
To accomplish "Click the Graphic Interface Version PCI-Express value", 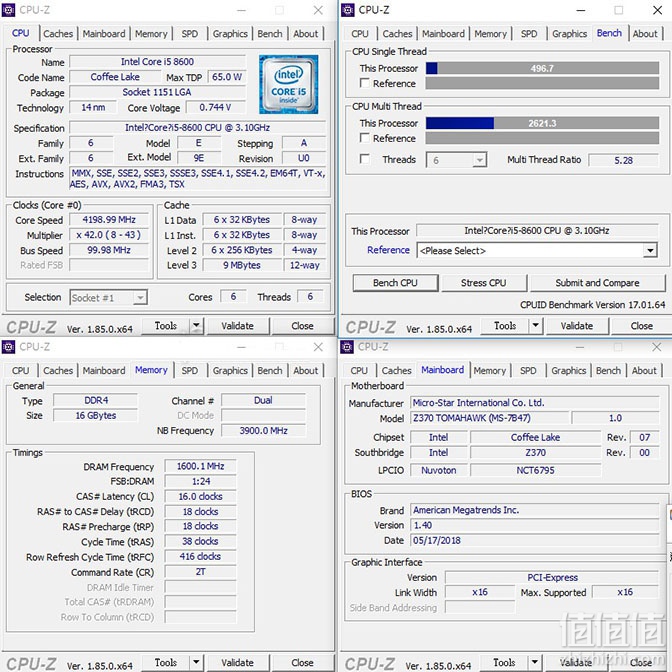I will 552,577.
